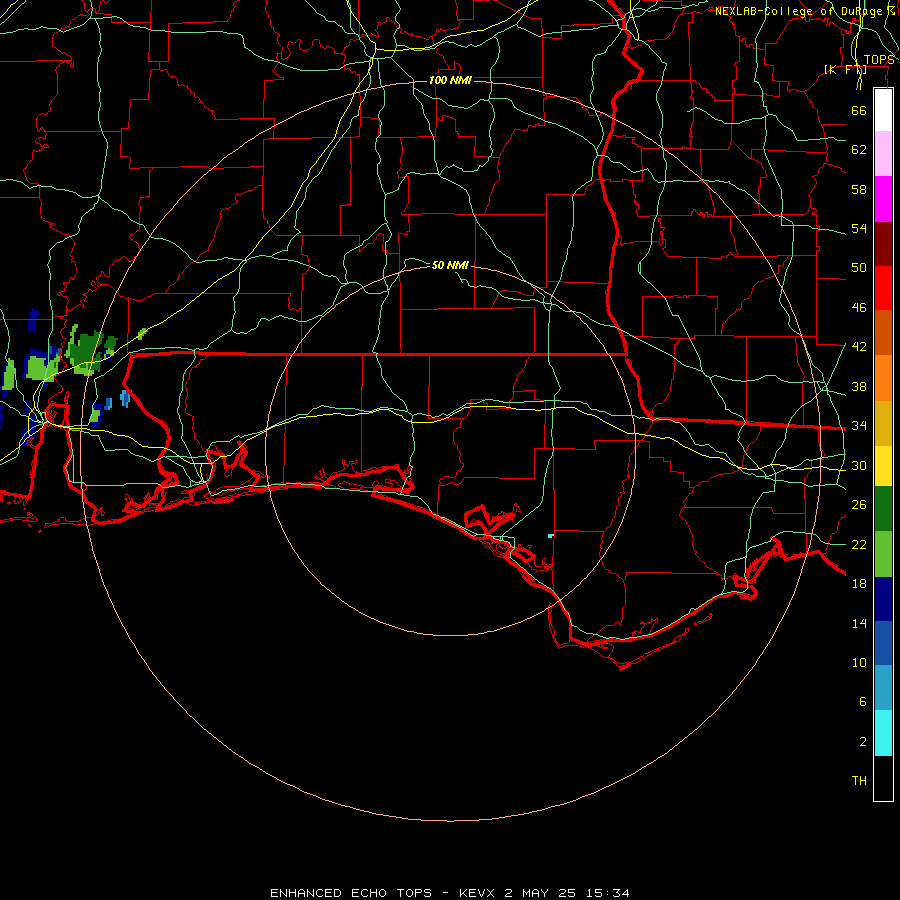Click the legend value '18'
Image resolution: width=900 pixels, height=900 pixels.
tap(859, 584)
